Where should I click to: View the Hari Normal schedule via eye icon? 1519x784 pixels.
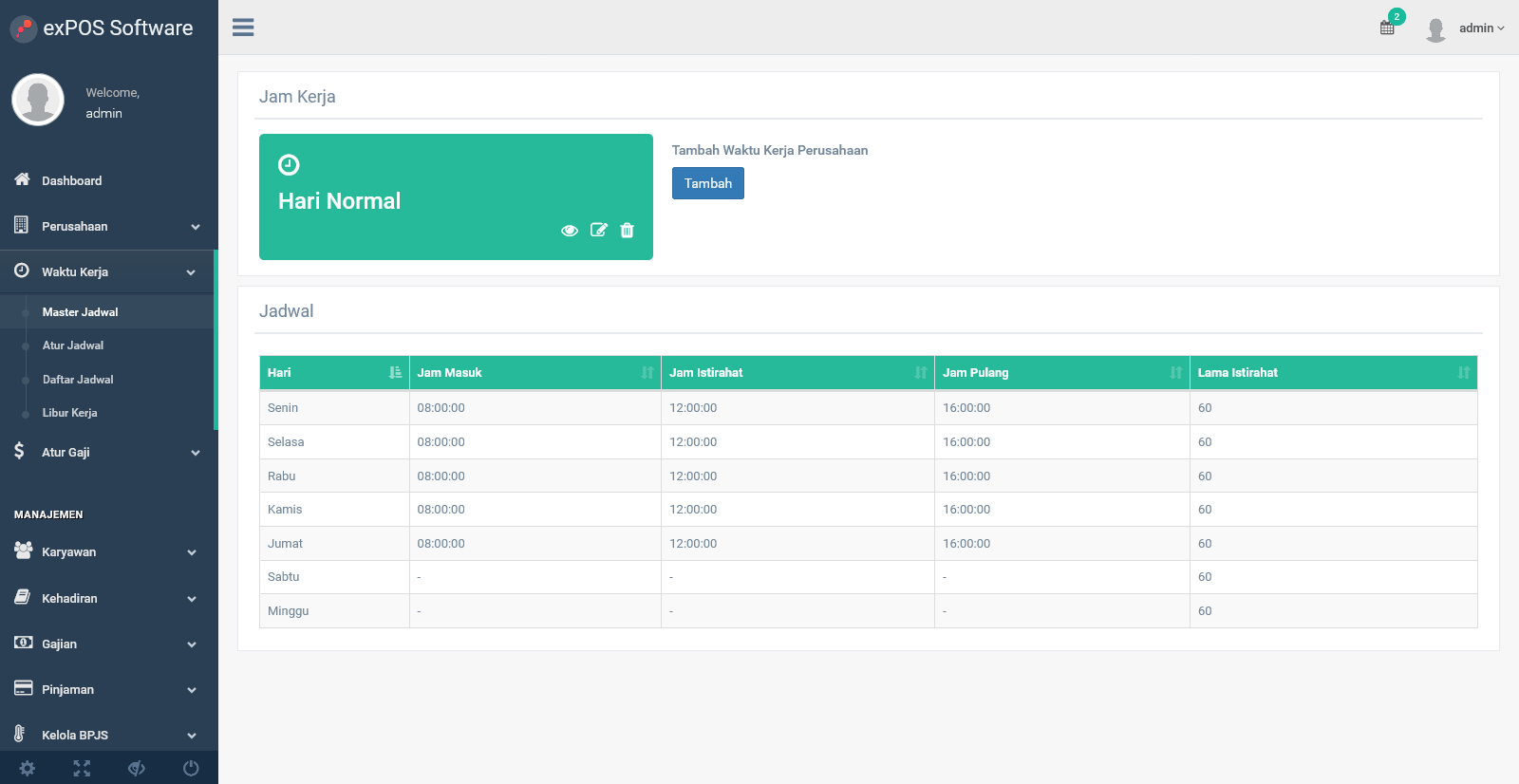[x=570, y=231]
